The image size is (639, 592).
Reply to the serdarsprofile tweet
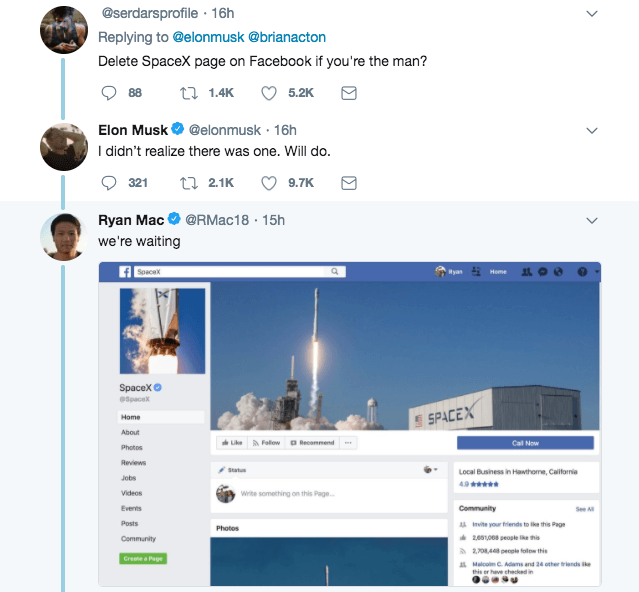tap(110, 93)
